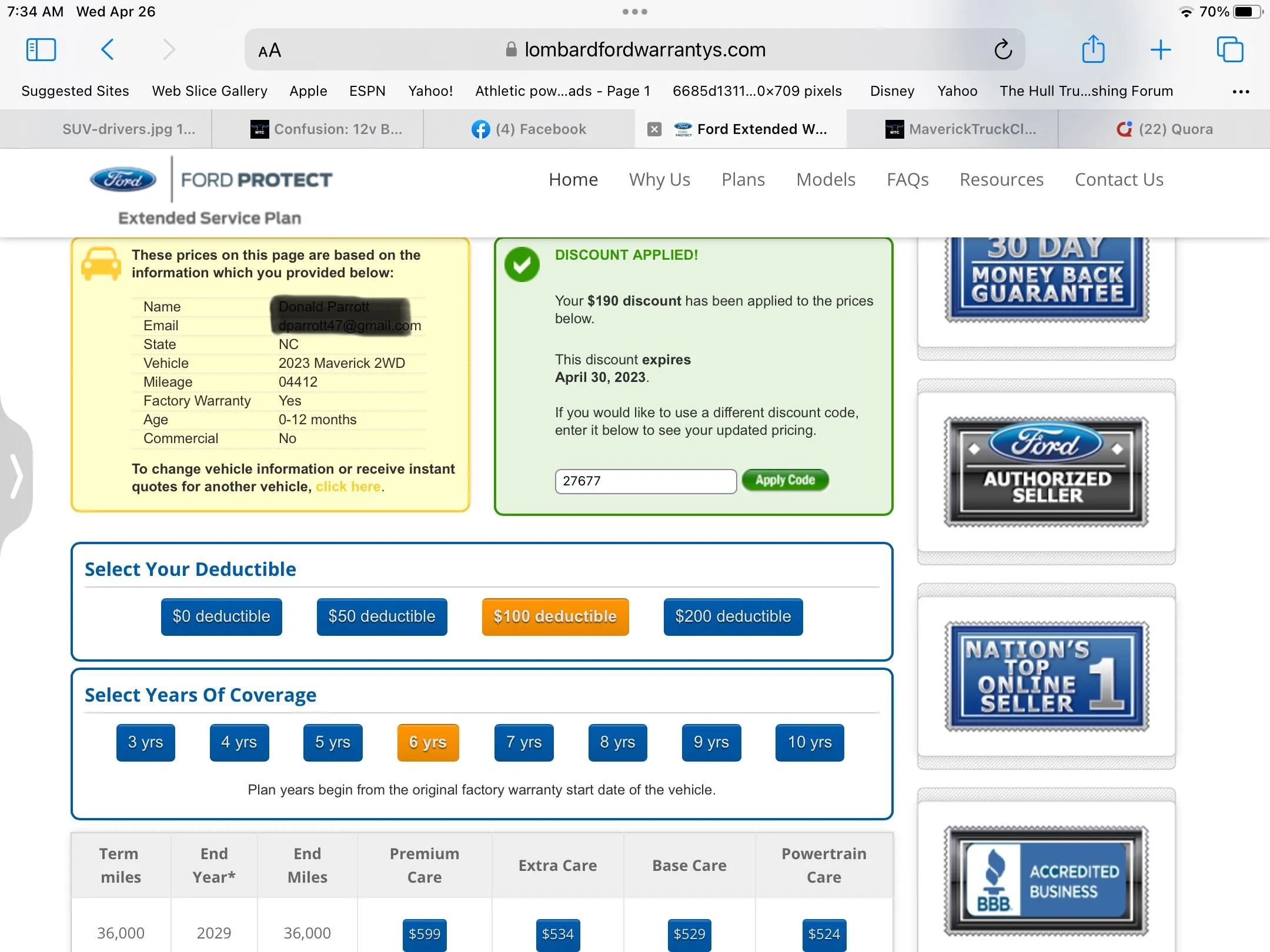
Task: Tap the multitasking three-dots at top
Action: [x=635, y=12]
